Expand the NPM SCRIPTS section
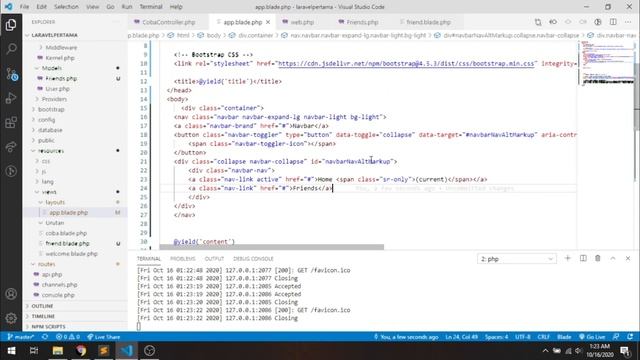 click(49, 327)
